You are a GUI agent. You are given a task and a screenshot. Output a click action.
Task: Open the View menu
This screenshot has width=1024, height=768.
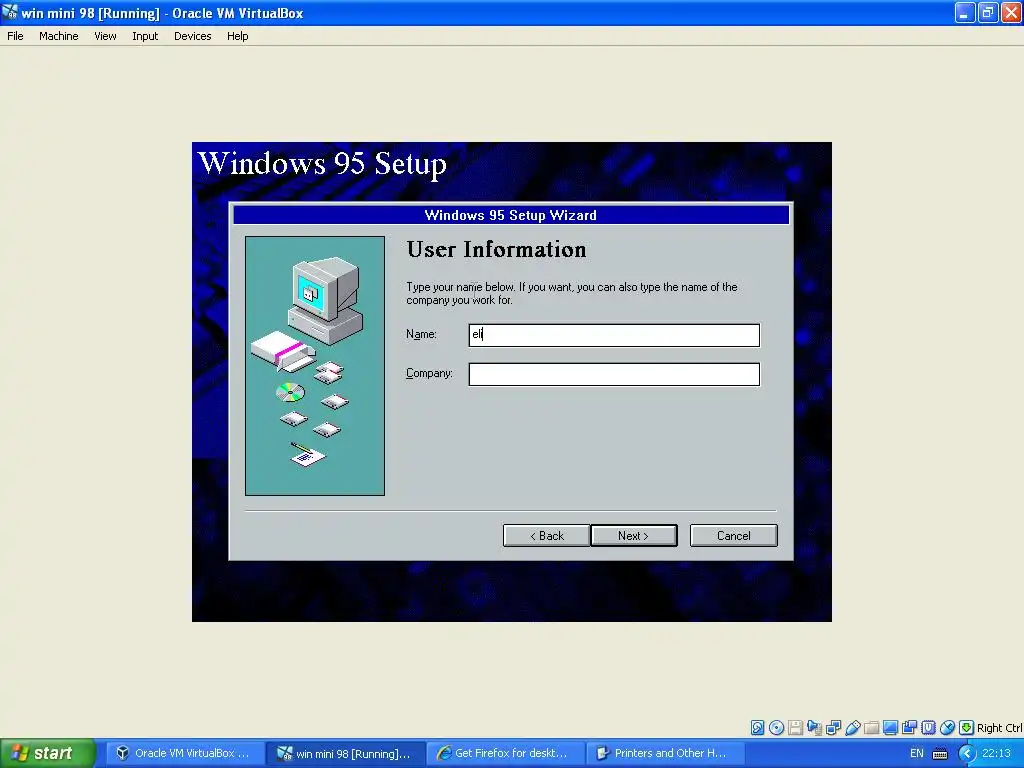click(105, 36)
